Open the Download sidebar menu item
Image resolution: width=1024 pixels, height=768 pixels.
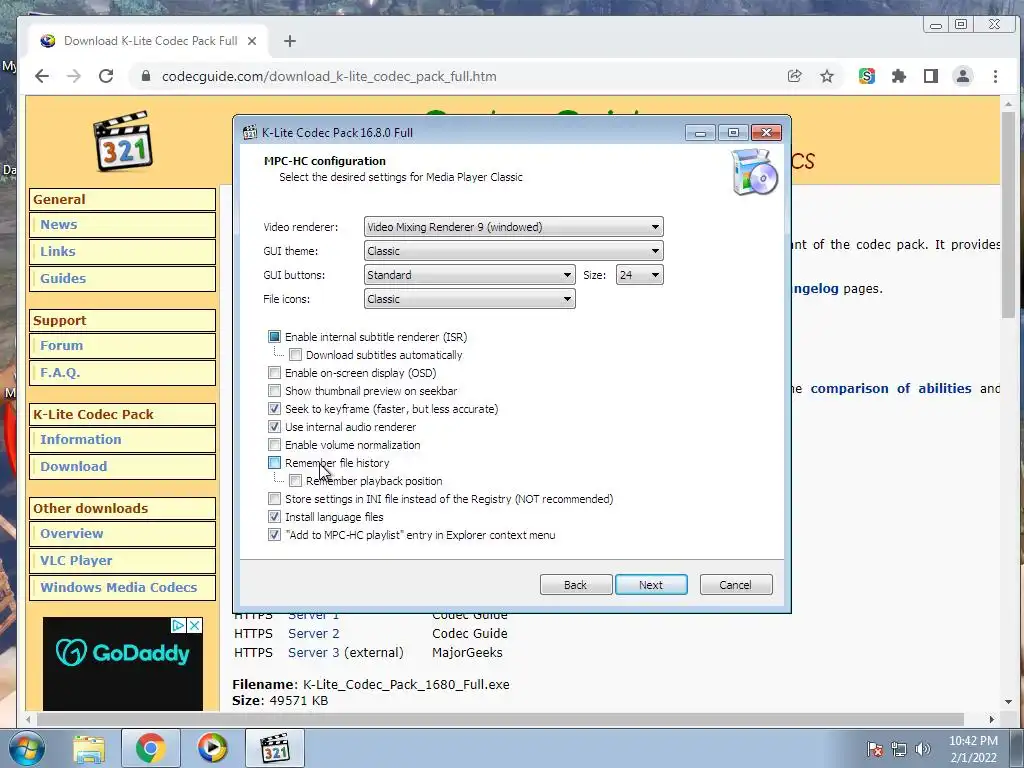123,467
